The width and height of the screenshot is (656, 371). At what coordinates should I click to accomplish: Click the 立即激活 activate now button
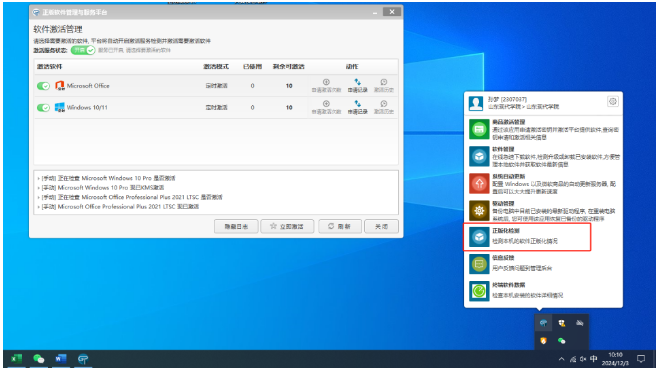point(287,226)
